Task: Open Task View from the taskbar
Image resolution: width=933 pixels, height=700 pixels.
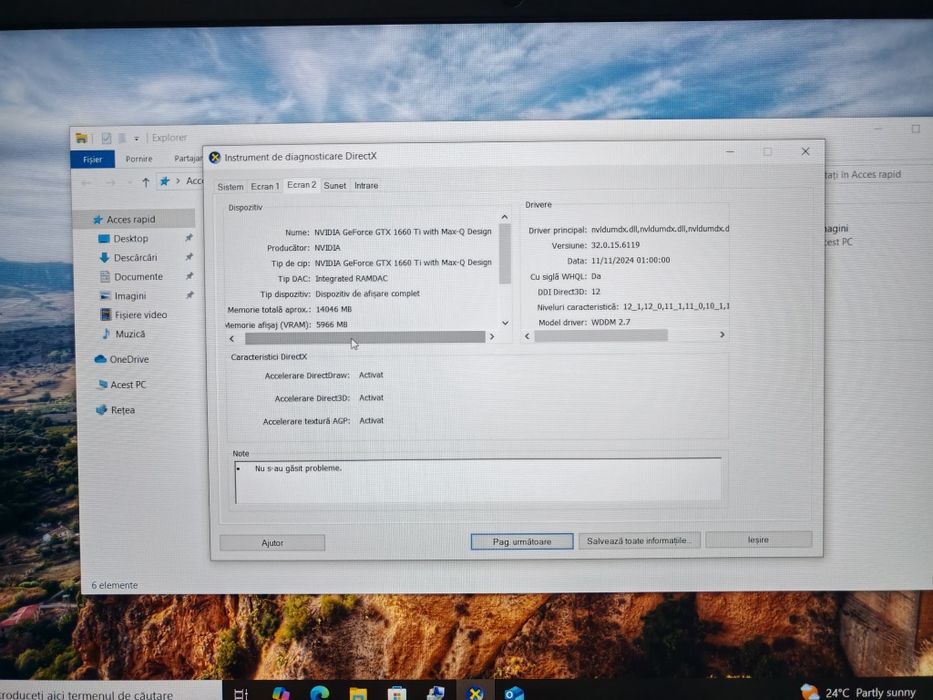Action: [240, 694]
